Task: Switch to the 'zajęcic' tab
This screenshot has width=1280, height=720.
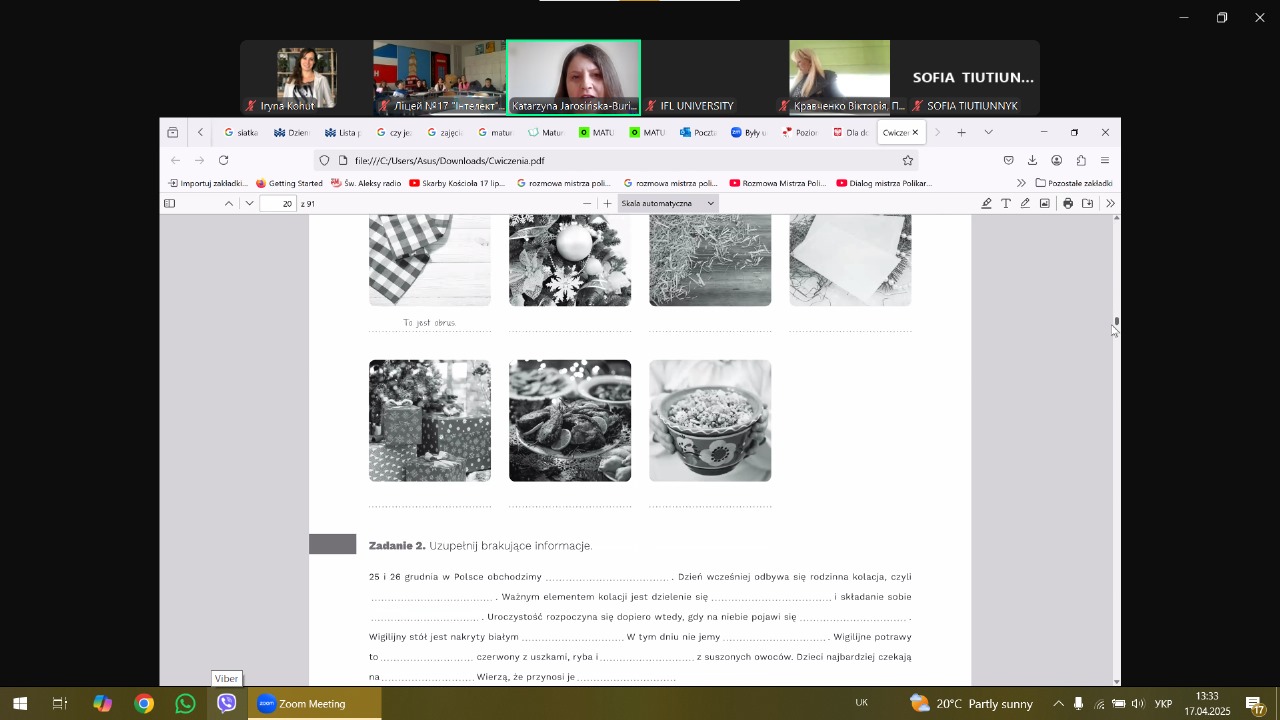Action: pos(444,132)
